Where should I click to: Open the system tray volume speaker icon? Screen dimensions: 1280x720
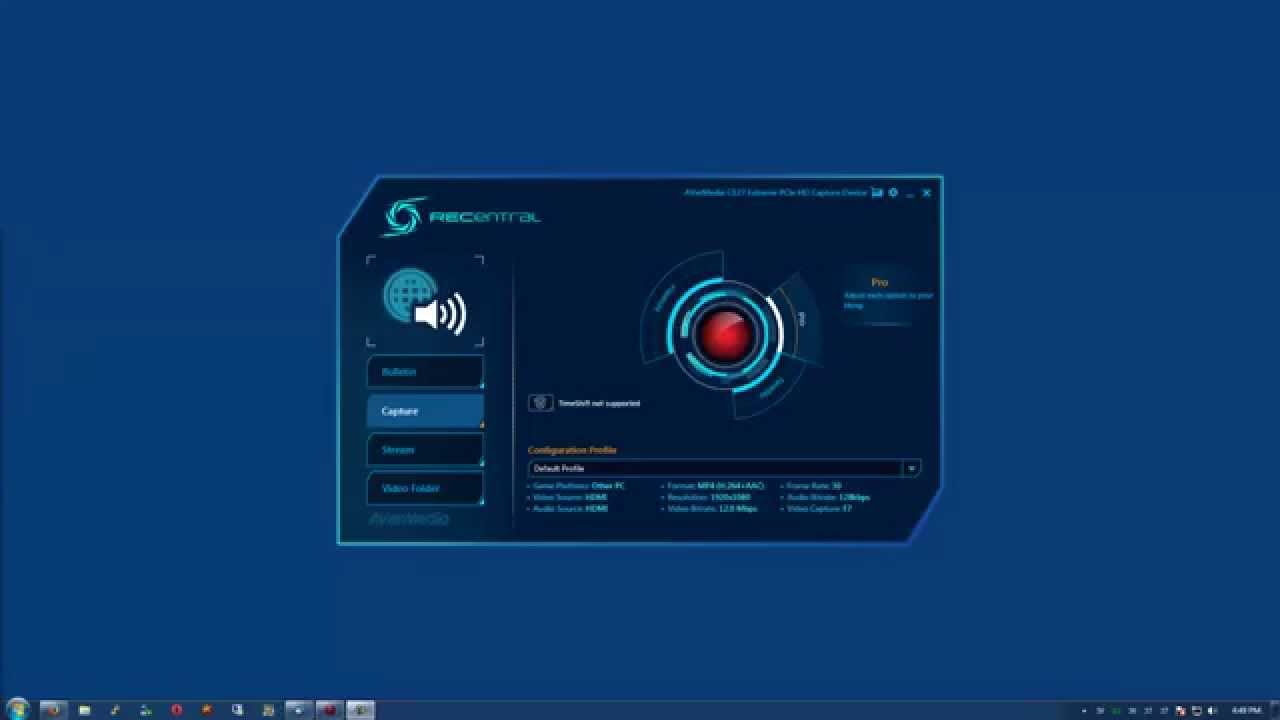click(1213, 711)
